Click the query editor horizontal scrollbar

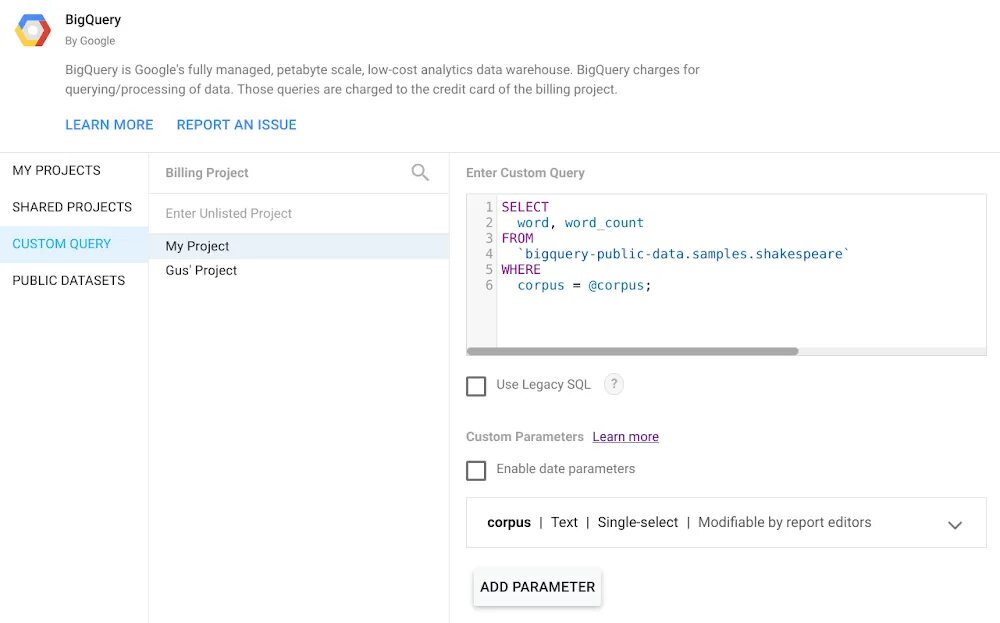click(x=633, y=352)
